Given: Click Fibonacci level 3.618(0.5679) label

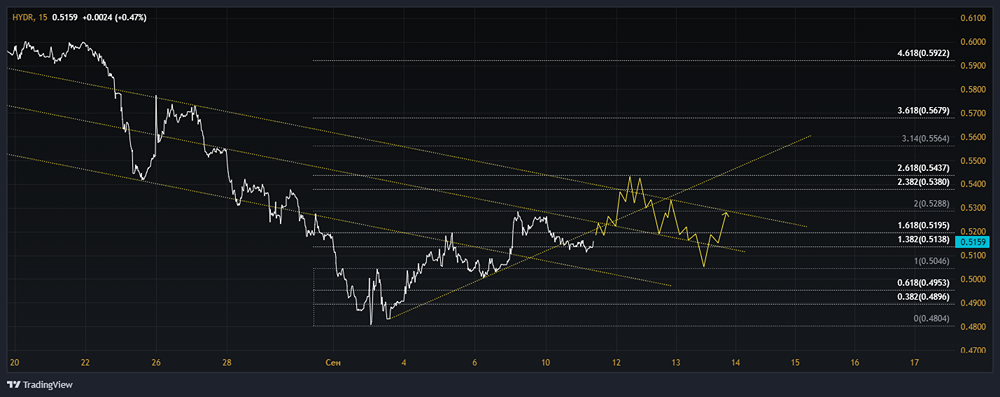Looking at the screenshot, I should [x=924, y=110].
